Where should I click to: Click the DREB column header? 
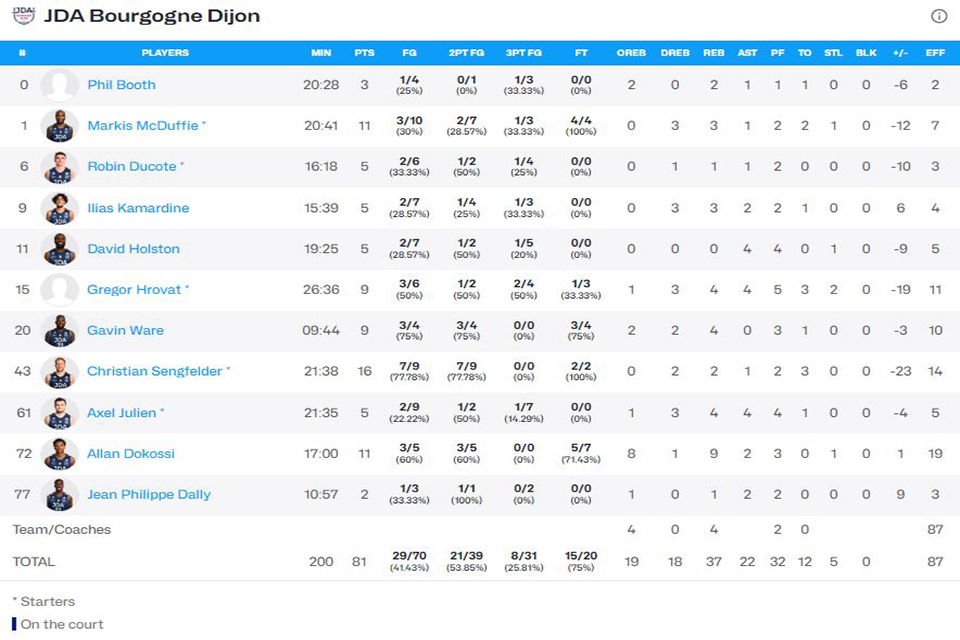click(x=675, y=53)
